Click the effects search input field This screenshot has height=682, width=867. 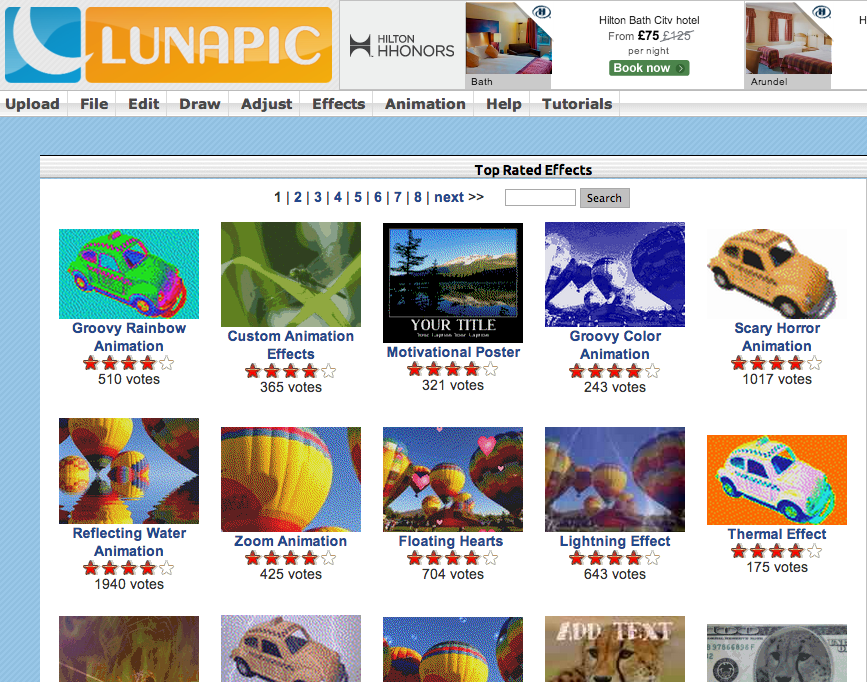[540, 197]
